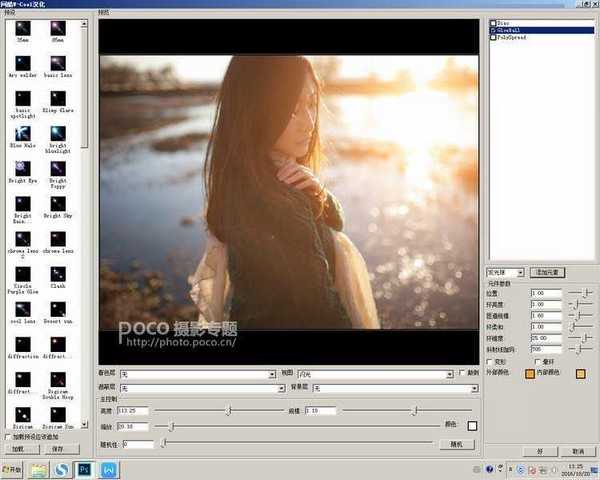Click the Random button
The height and width of the screenshot is (480, 600).
pos(456,443)
